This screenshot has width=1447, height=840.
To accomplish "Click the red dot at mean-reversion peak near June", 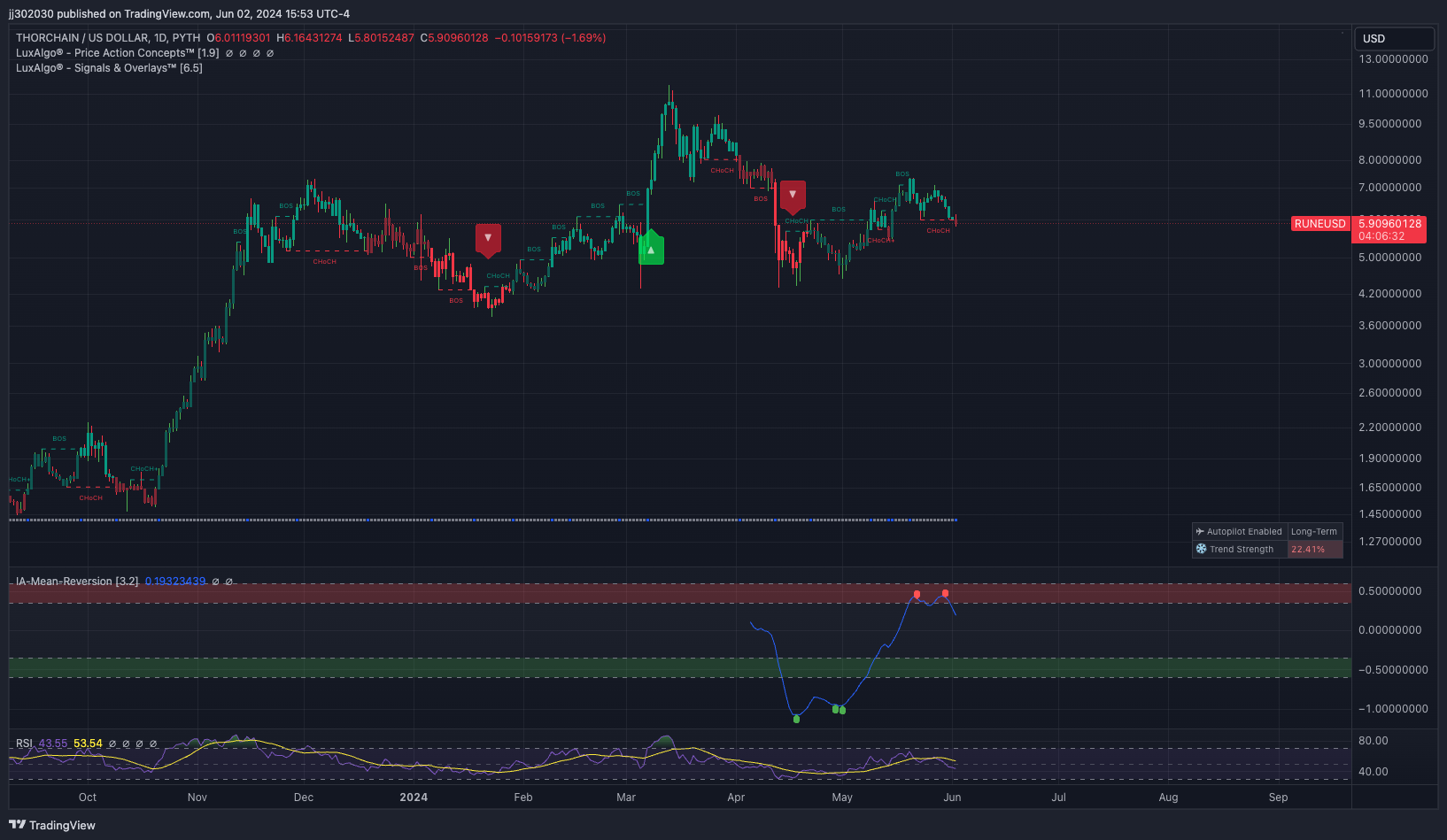I will pos(946,593).
